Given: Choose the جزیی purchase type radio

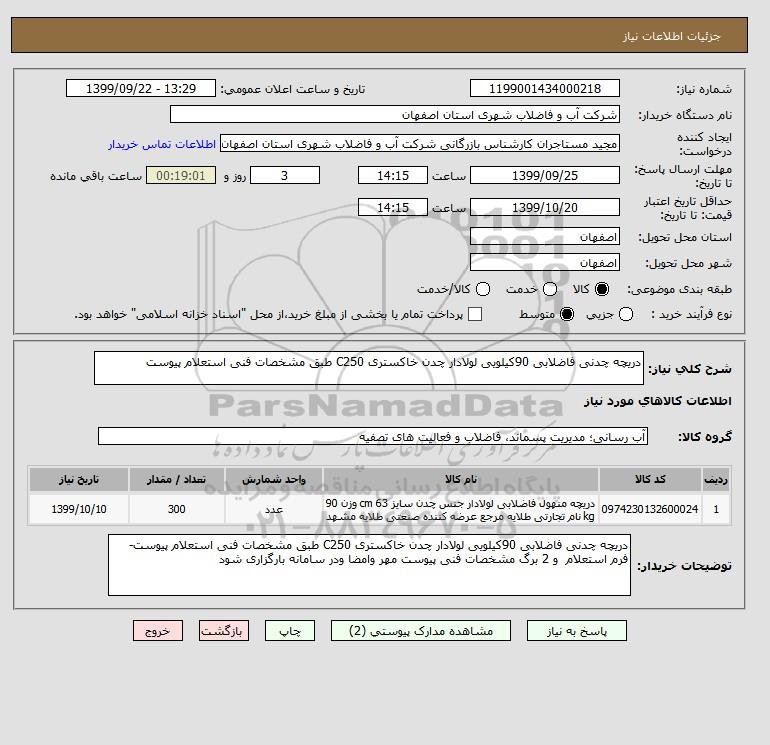Looking at the screenshot, I should (626, 314).
